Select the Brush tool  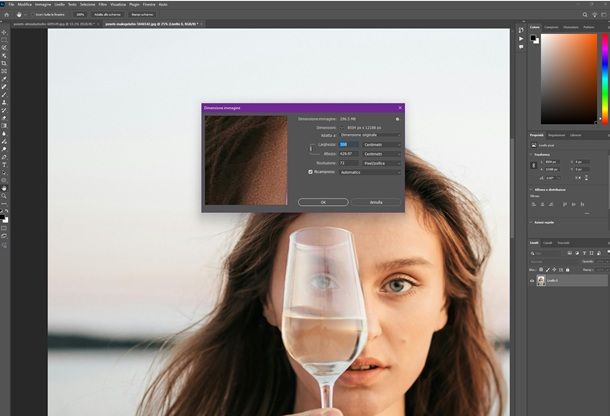pos(4,95)
